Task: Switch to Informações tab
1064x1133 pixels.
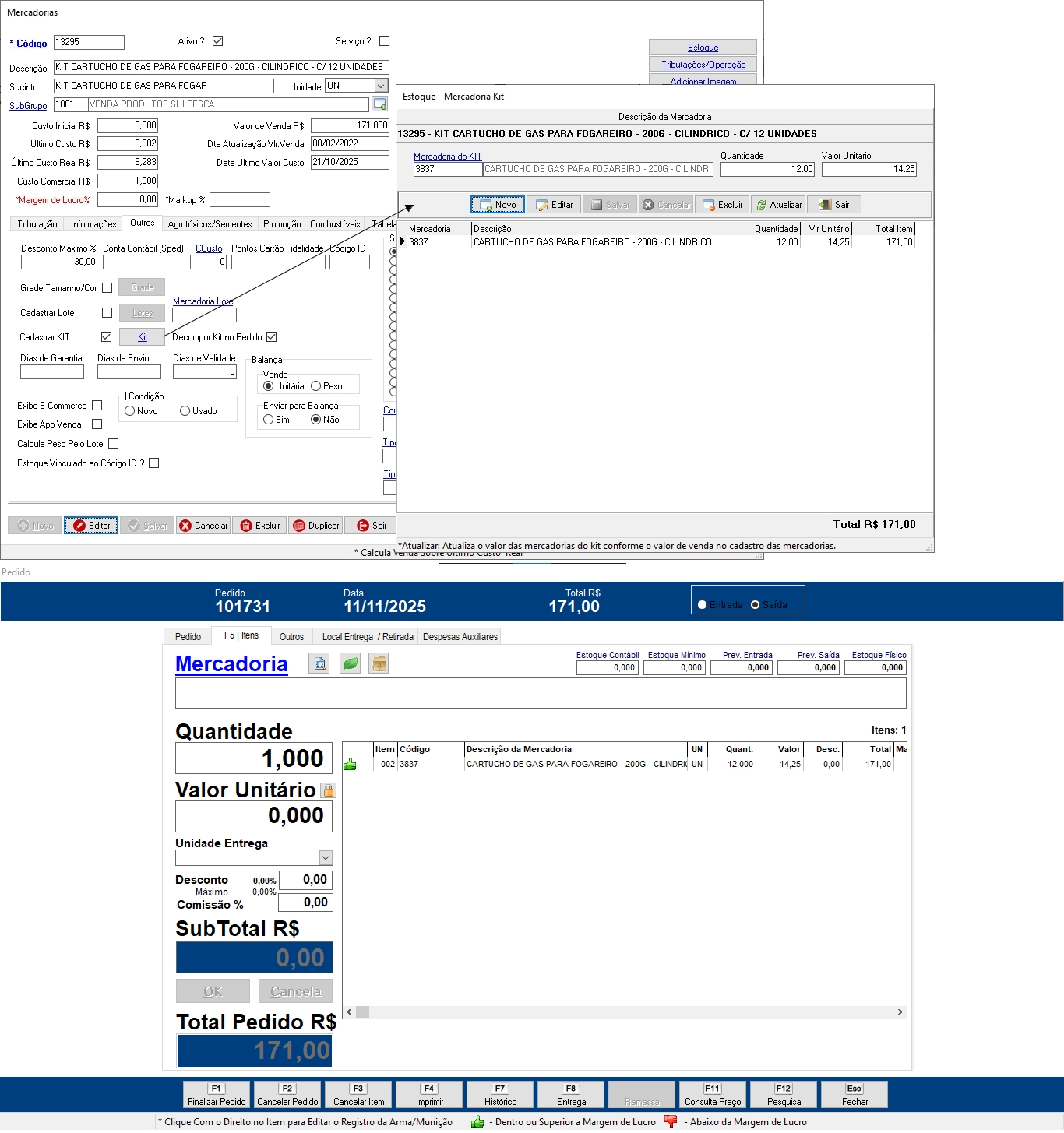Action: click(93, 224)
